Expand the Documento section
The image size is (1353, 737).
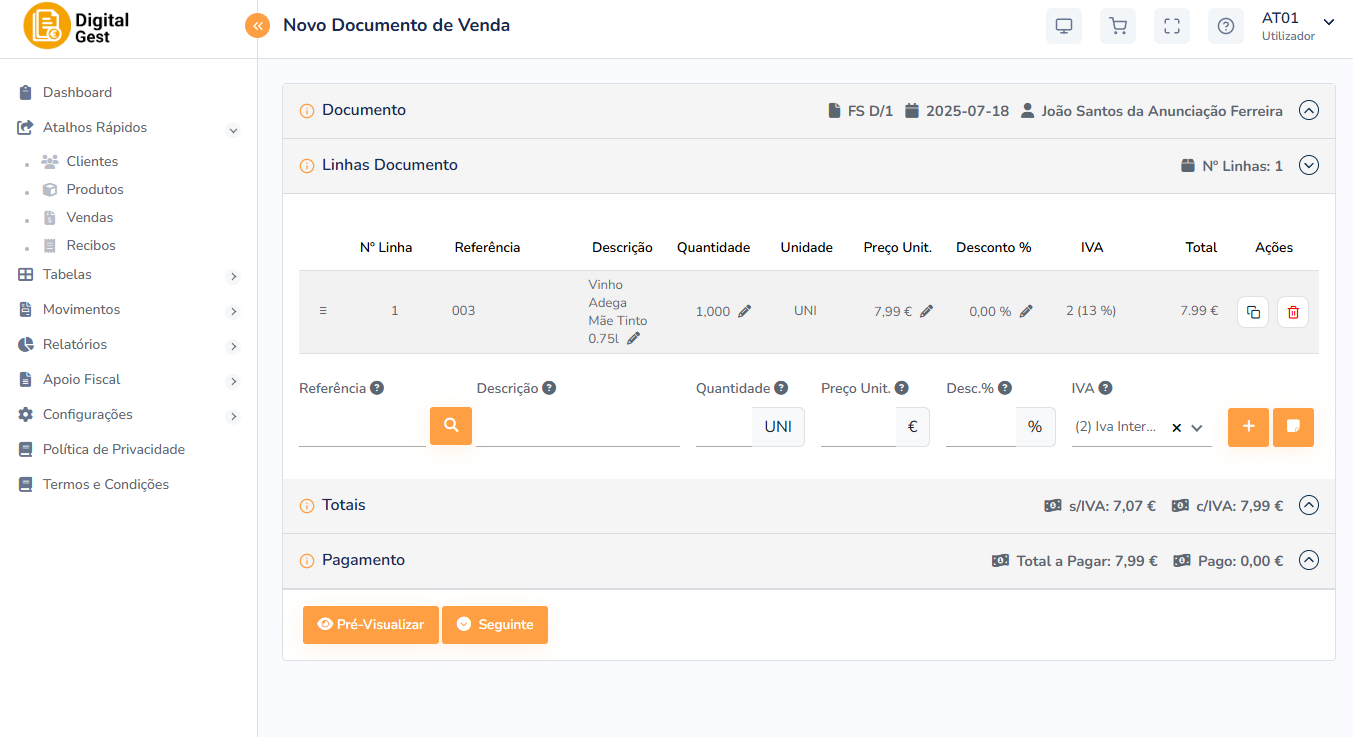coord(1308,111)
